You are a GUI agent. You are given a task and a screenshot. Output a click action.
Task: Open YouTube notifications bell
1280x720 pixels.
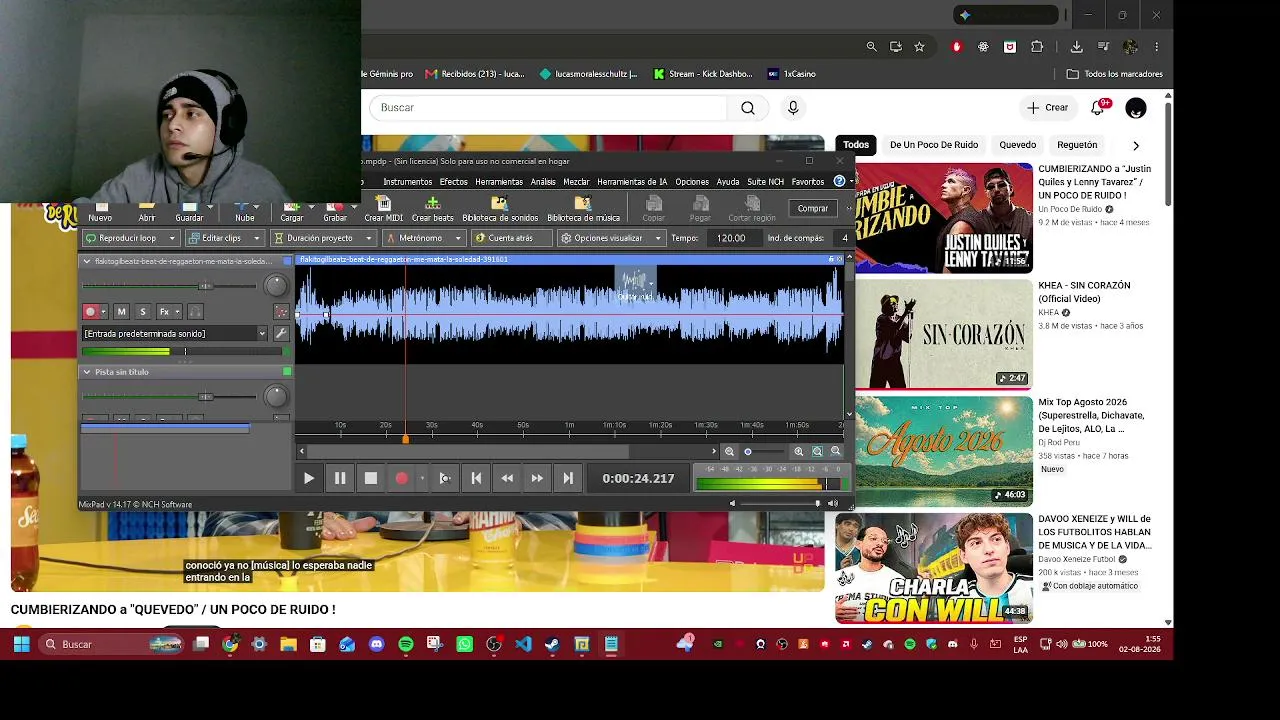point(1097,107)
